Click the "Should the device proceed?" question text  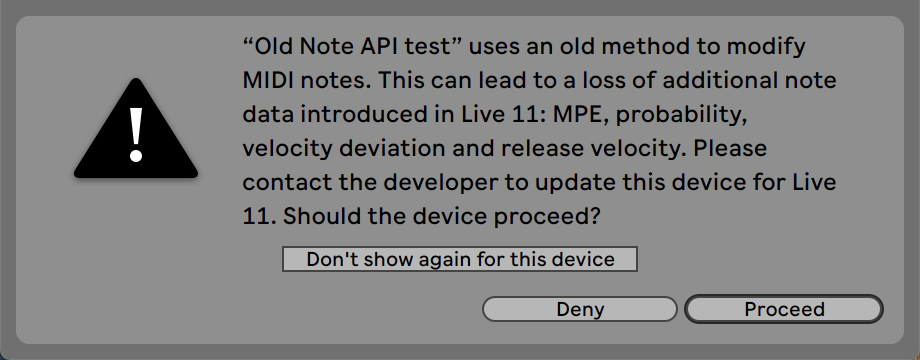(442, 216)
